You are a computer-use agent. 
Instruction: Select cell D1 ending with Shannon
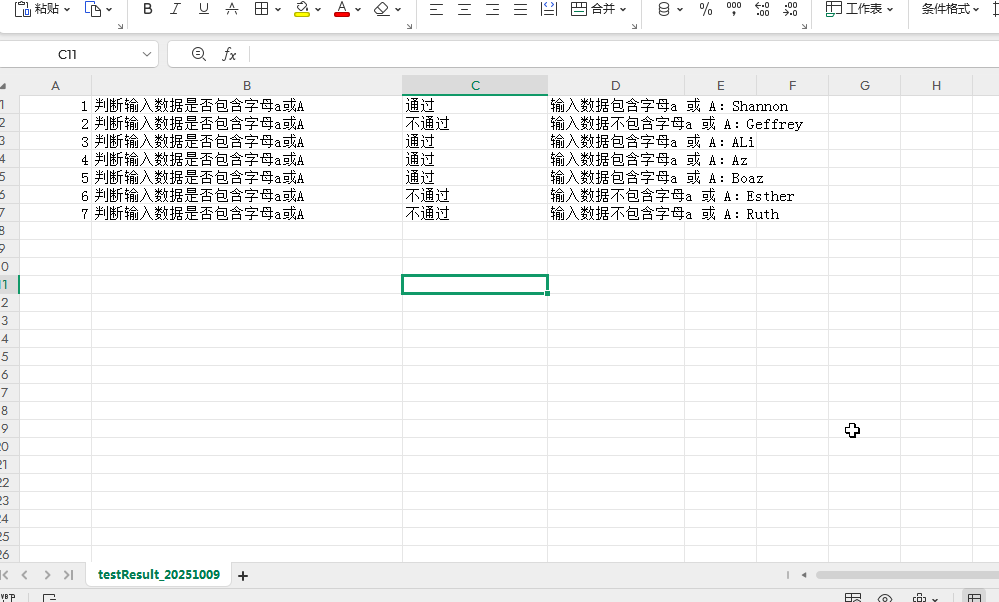(x=616, y=106)
